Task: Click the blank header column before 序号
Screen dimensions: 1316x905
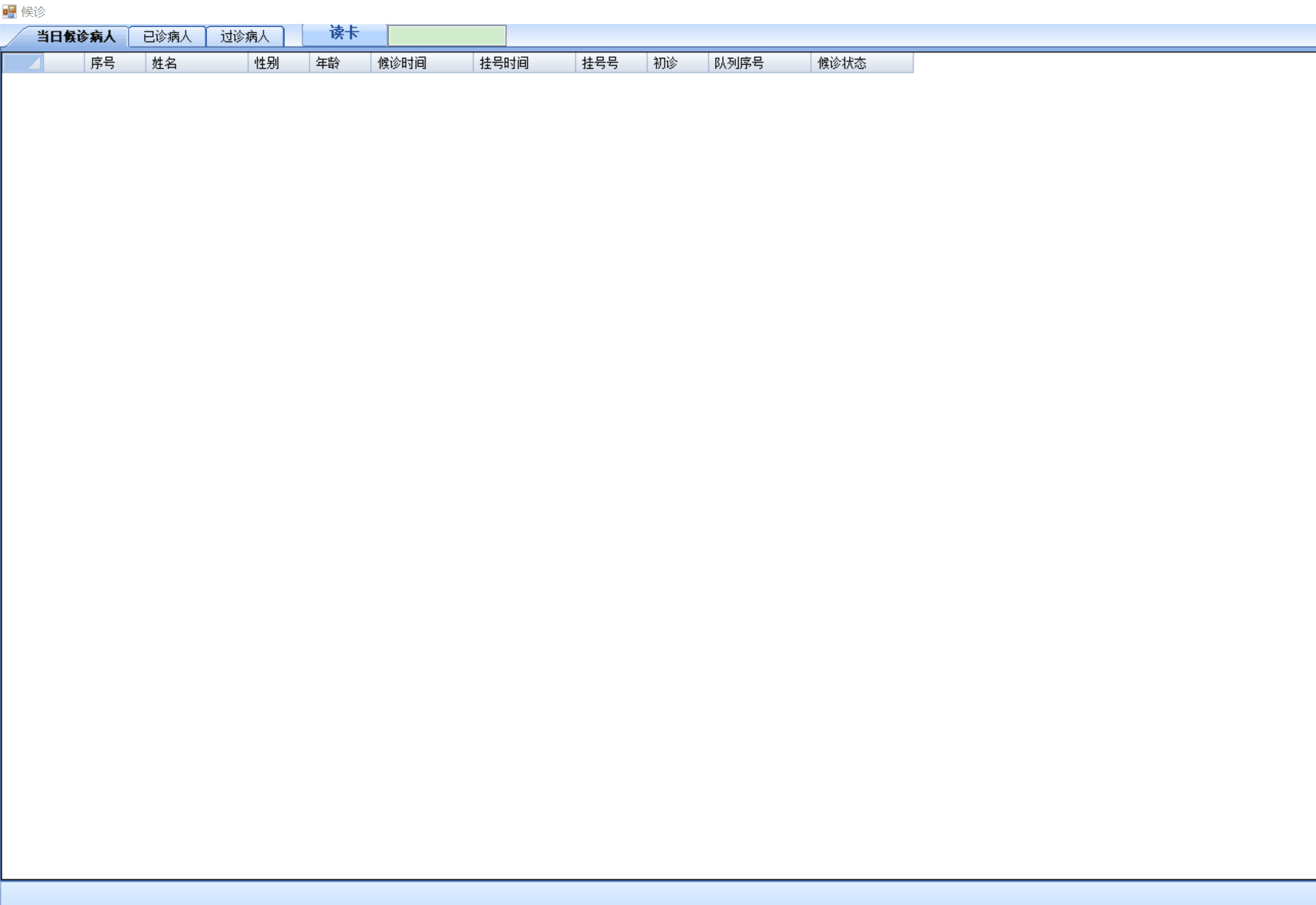Action: click(x=63, y=63)
